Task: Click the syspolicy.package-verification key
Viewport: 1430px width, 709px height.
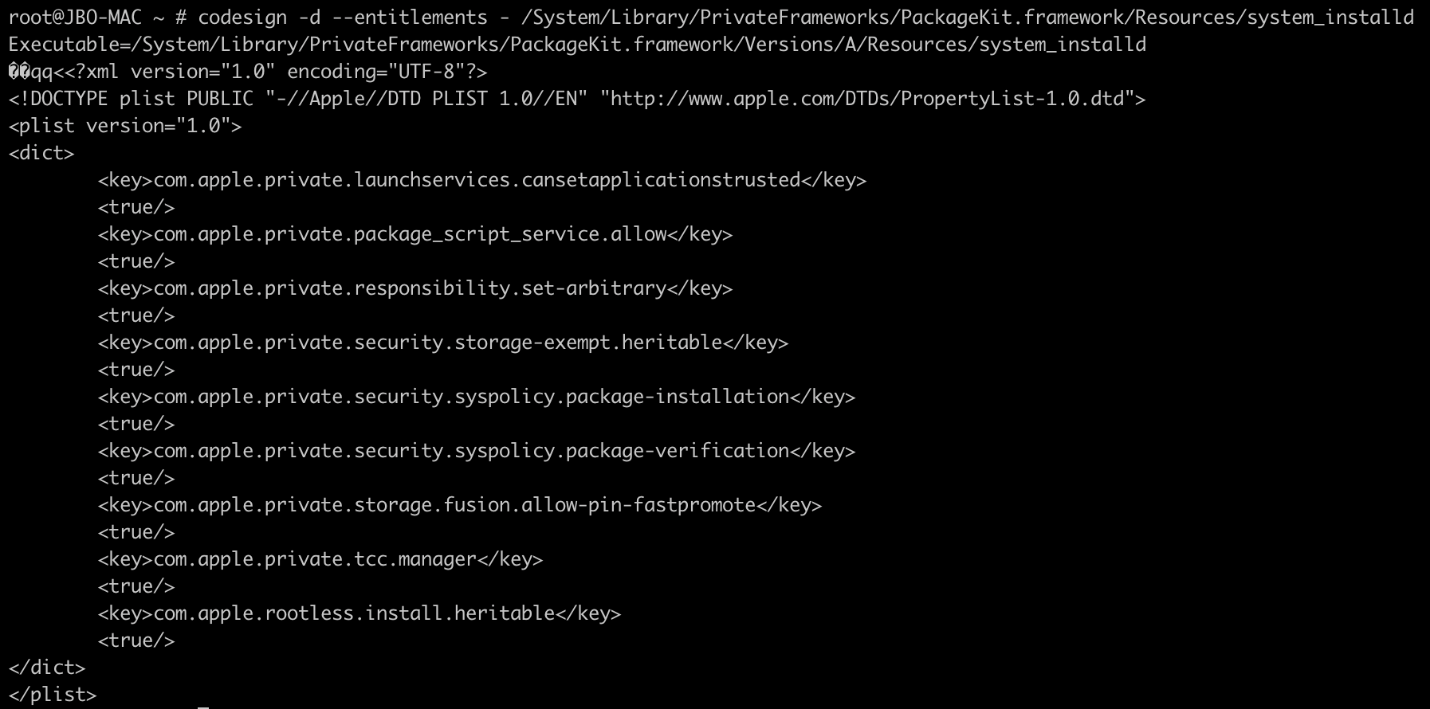Action: (476, 450)
